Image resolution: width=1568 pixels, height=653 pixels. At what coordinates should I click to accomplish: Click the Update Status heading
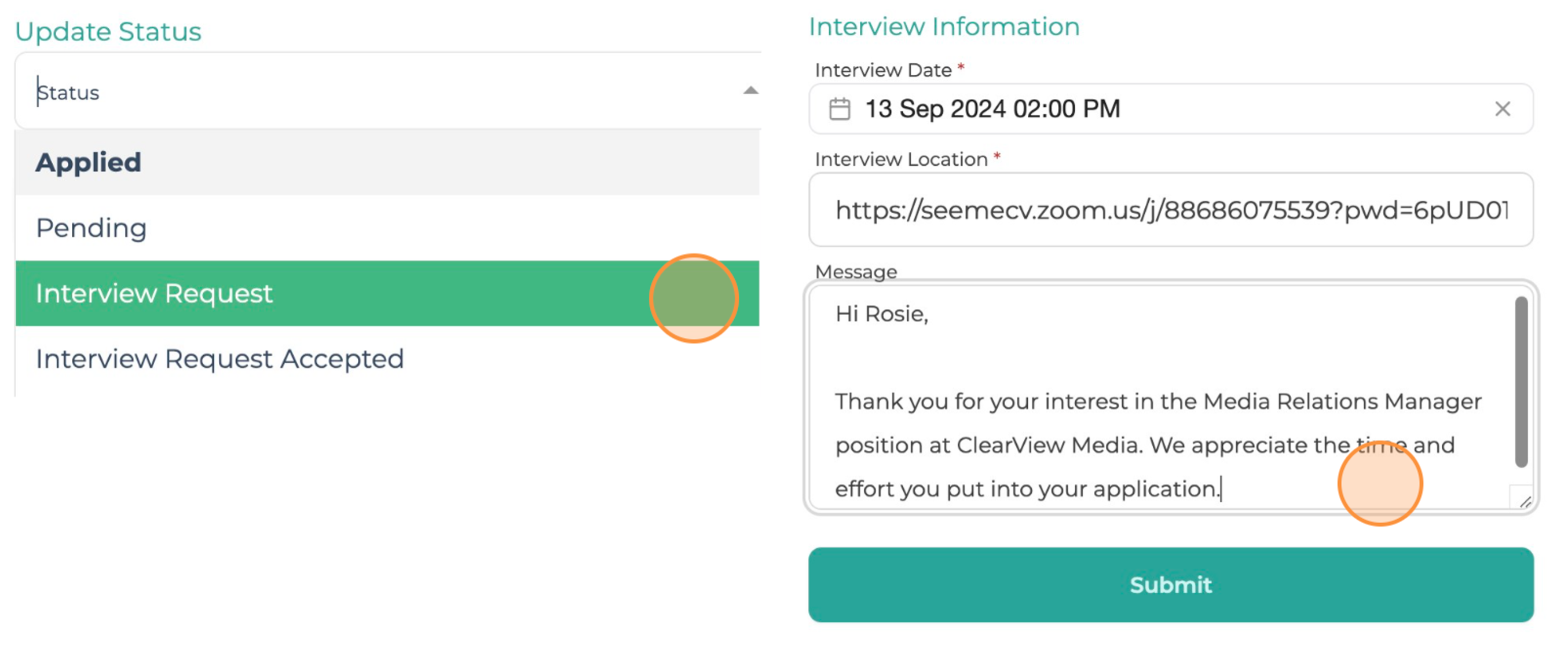tap(108, 32)
